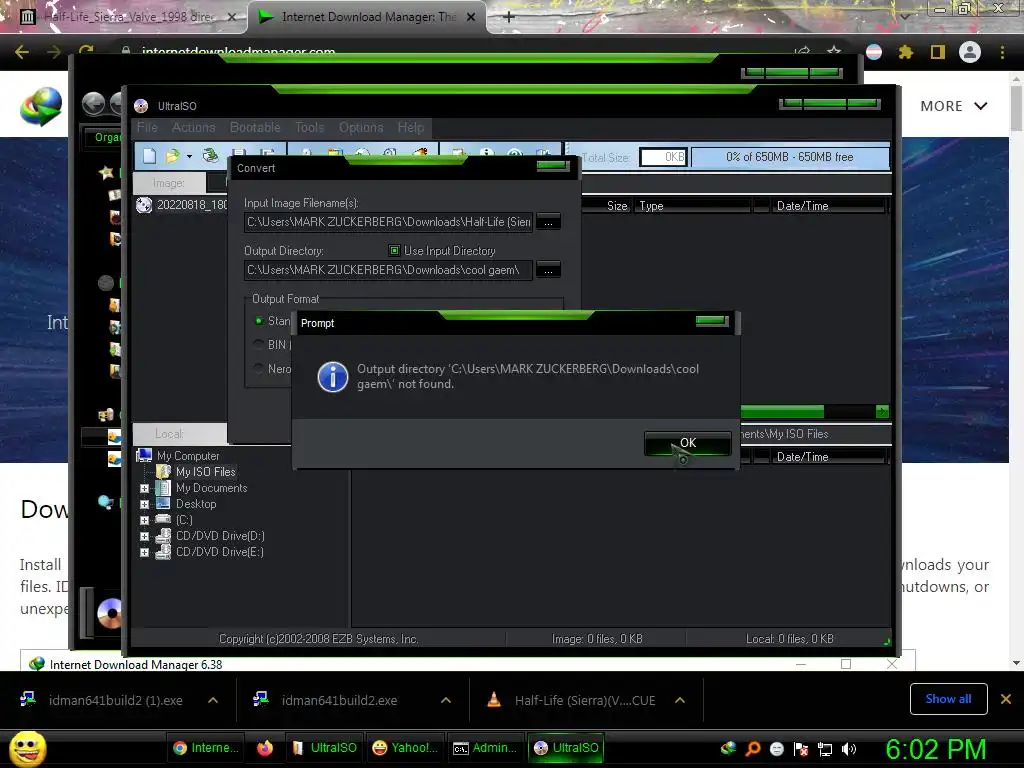1024x768 pixels.
Task: Bookmark this page with the star icon
Action: point(834,52)
